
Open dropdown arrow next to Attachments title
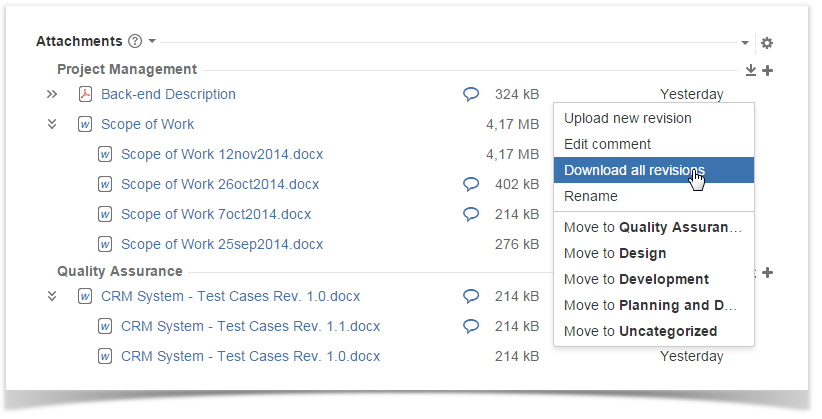click(x=152, y=42)
